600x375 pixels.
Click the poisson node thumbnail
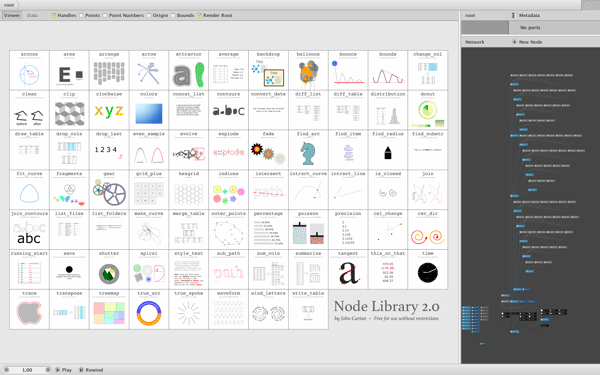pos(308,230)
